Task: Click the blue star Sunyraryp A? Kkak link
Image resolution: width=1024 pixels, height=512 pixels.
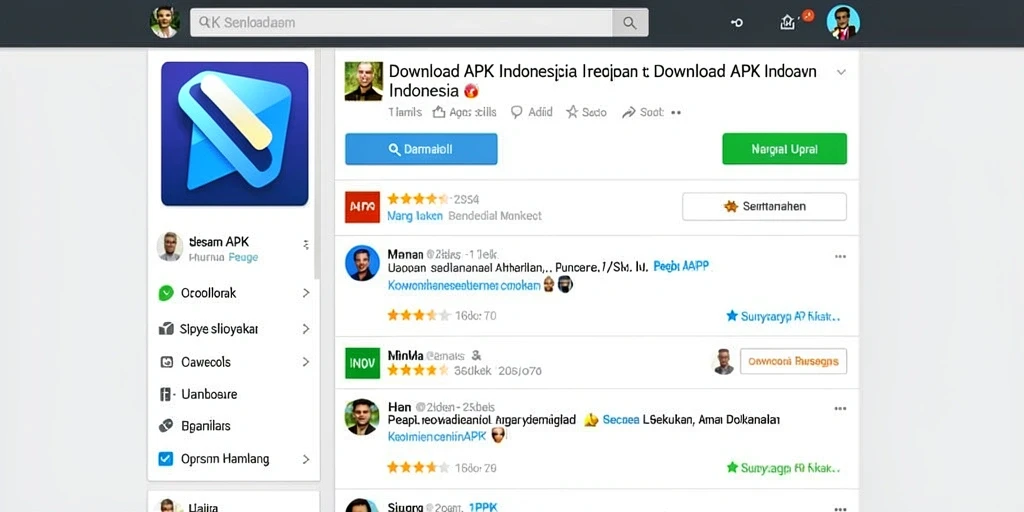Action: coord(783,316)
